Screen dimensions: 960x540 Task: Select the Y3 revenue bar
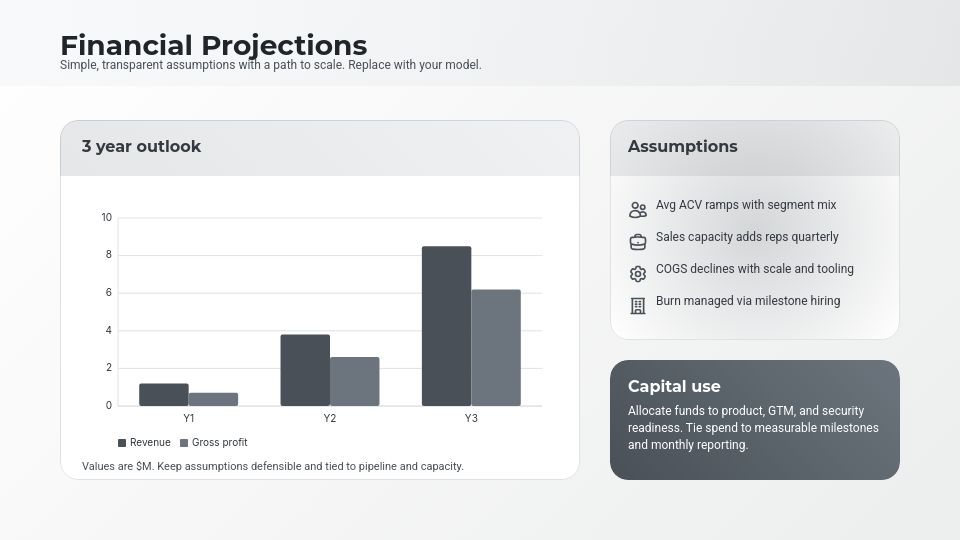click(x=446, y=326)
